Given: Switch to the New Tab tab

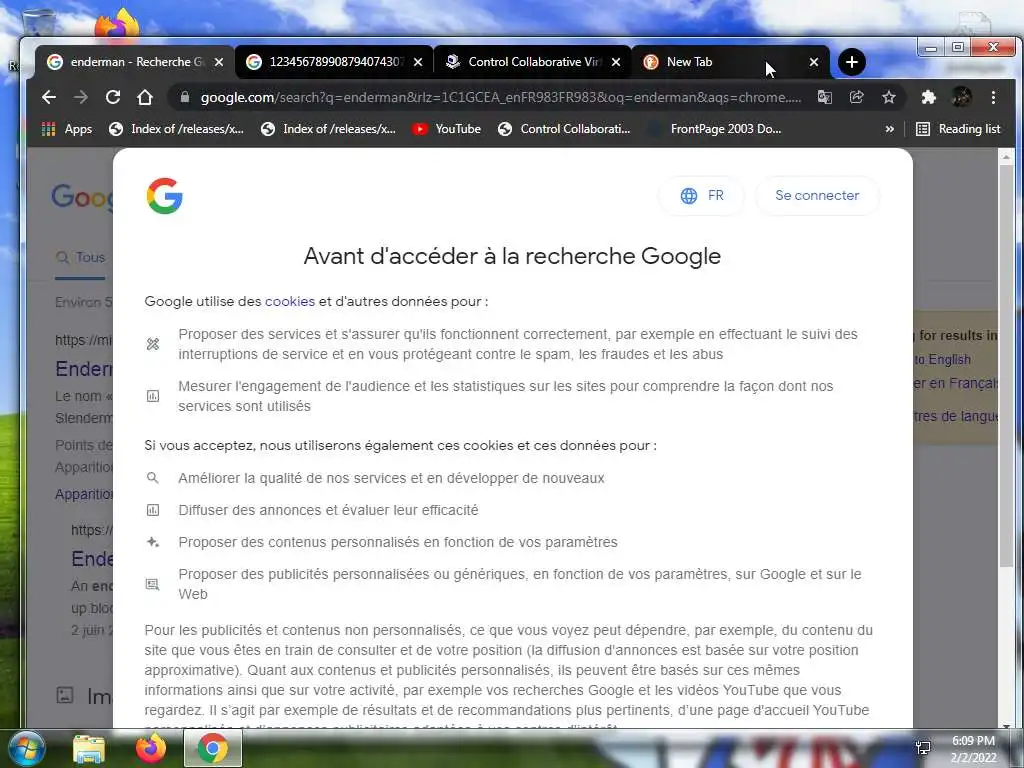Looking at the screenshot, I should pos(730,62).
